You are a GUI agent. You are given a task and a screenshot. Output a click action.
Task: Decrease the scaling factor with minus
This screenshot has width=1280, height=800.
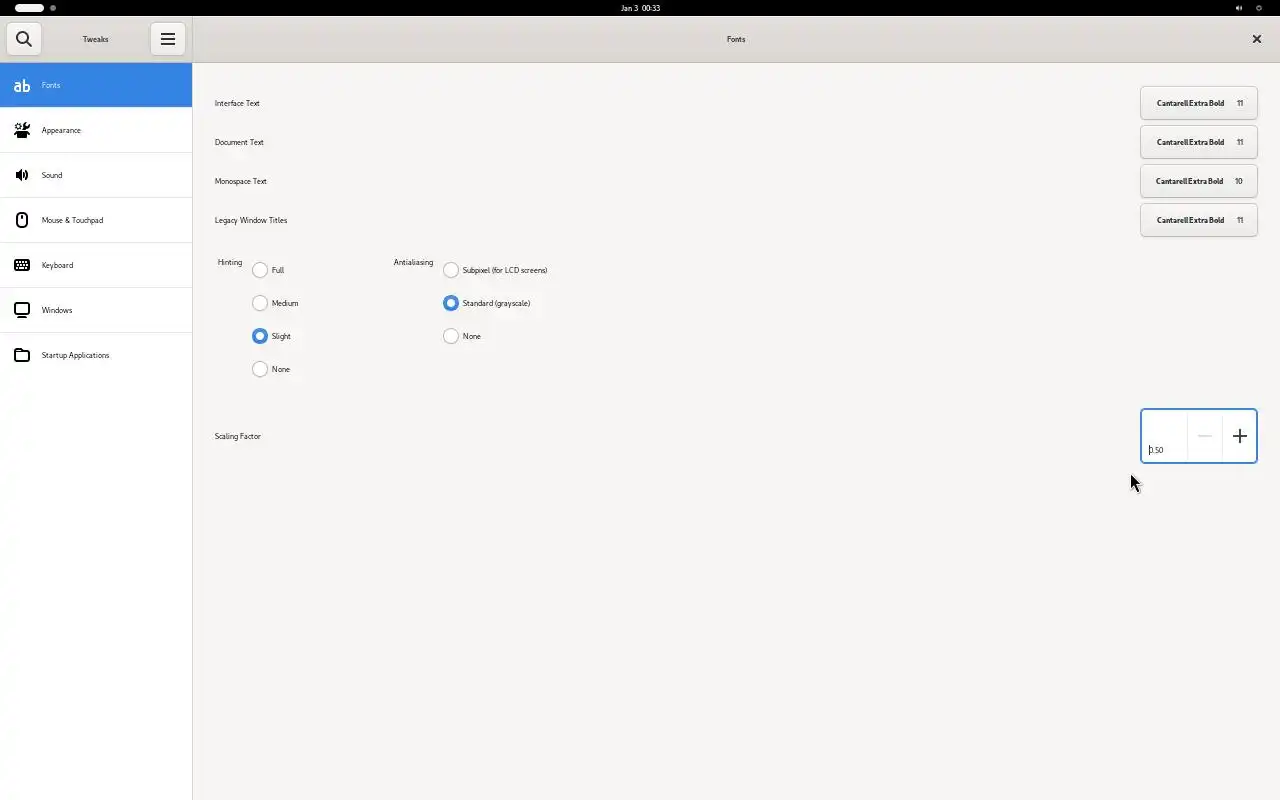[x=1205, y=436]
